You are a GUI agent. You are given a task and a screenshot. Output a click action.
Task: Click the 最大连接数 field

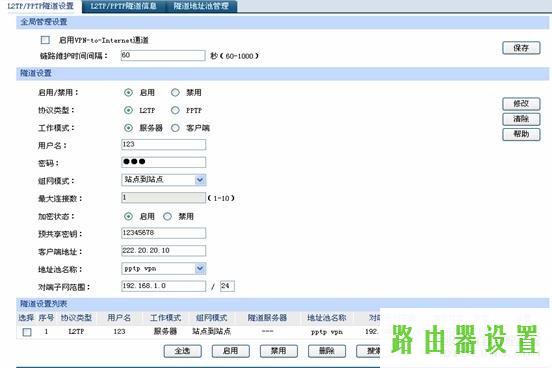point(163,198)
